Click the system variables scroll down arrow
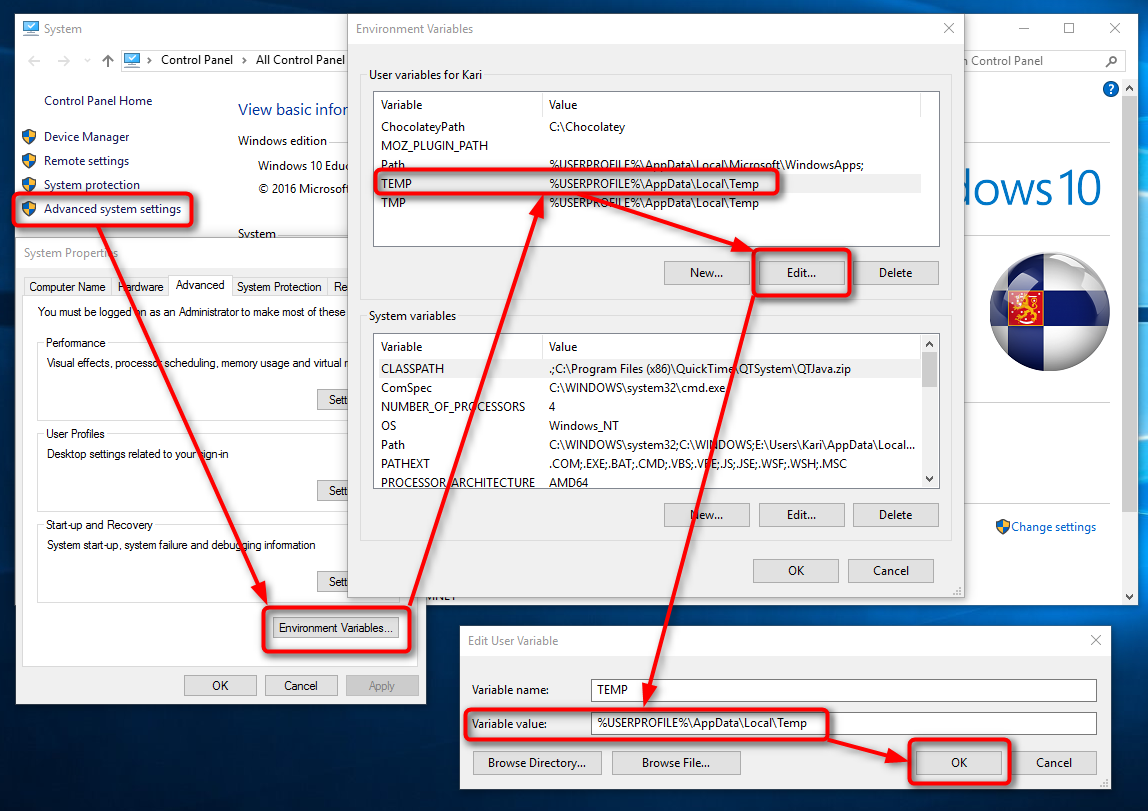This screenshot has width=1148, height=811. pos(929,479)
